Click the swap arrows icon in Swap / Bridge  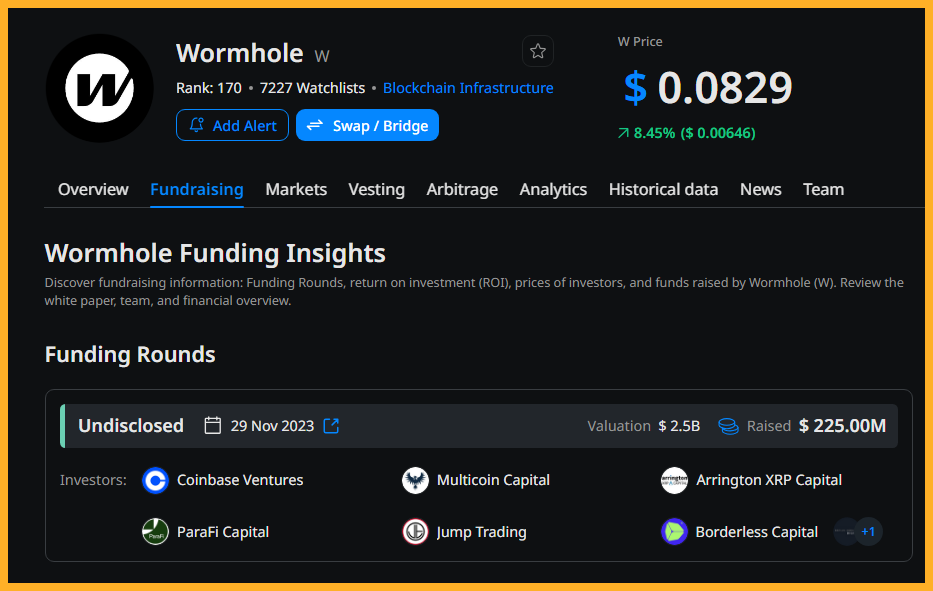(315, 125)
